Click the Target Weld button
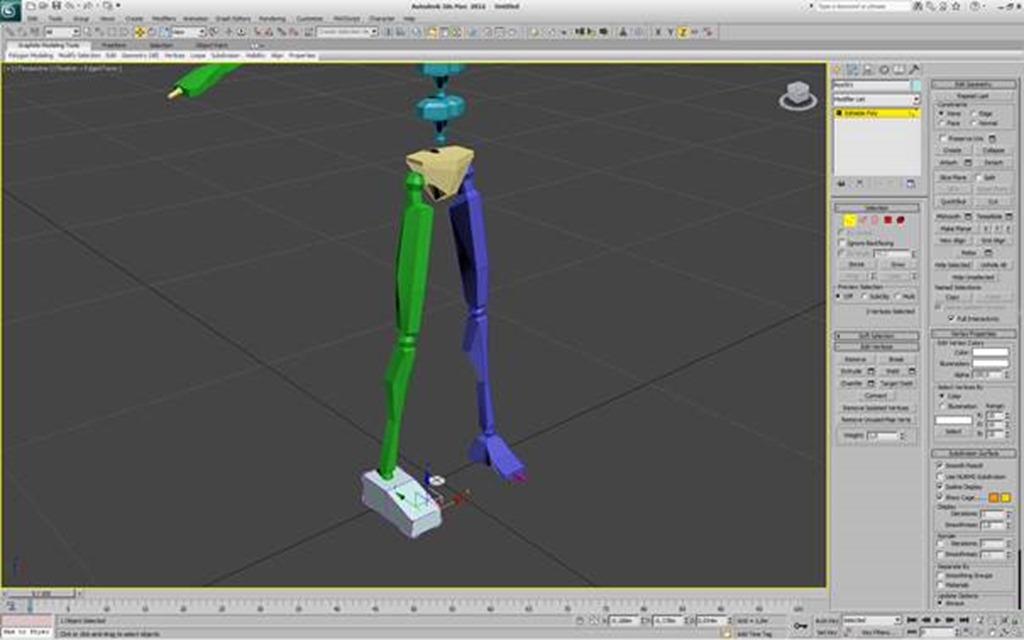The width and height of the screenshot is (1024, 640). 898,383
